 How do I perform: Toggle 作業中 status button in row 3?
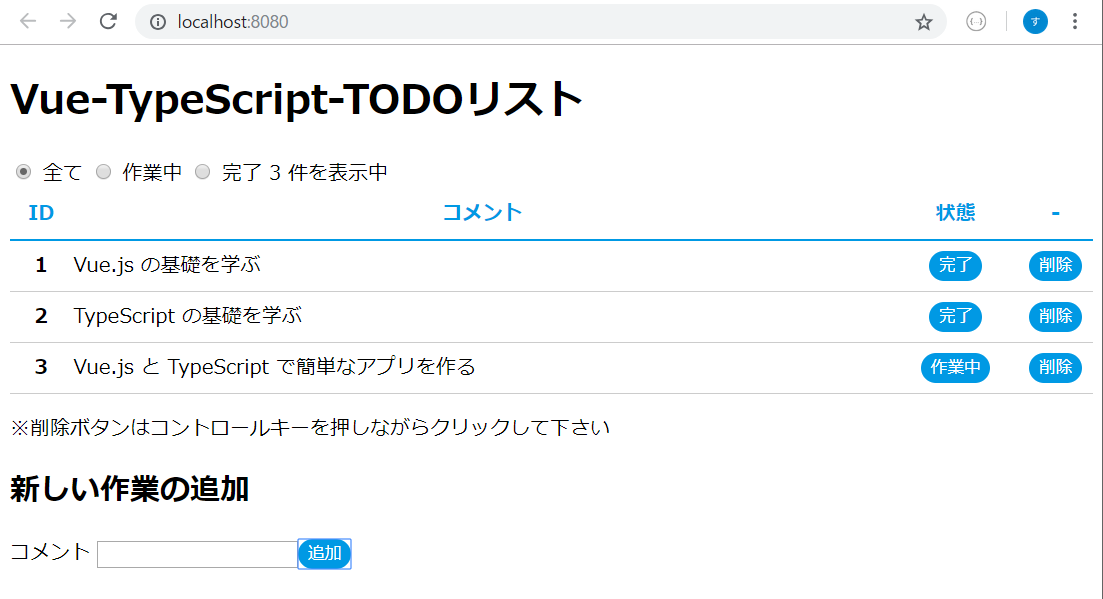coord(955,368)
